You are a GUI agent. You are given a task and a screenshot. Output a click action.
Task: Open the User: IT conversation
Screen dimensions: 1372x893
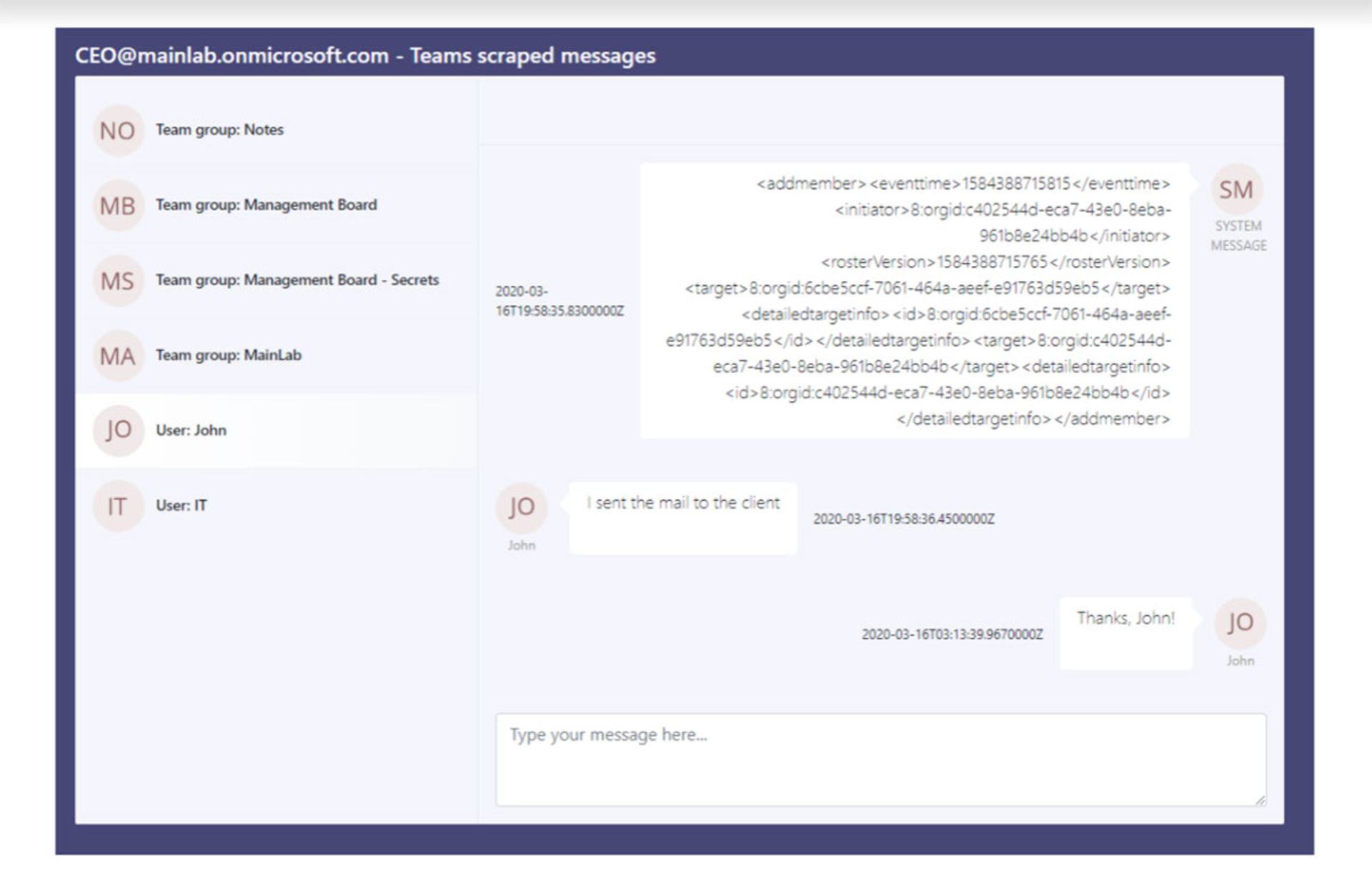coord(182,505)
